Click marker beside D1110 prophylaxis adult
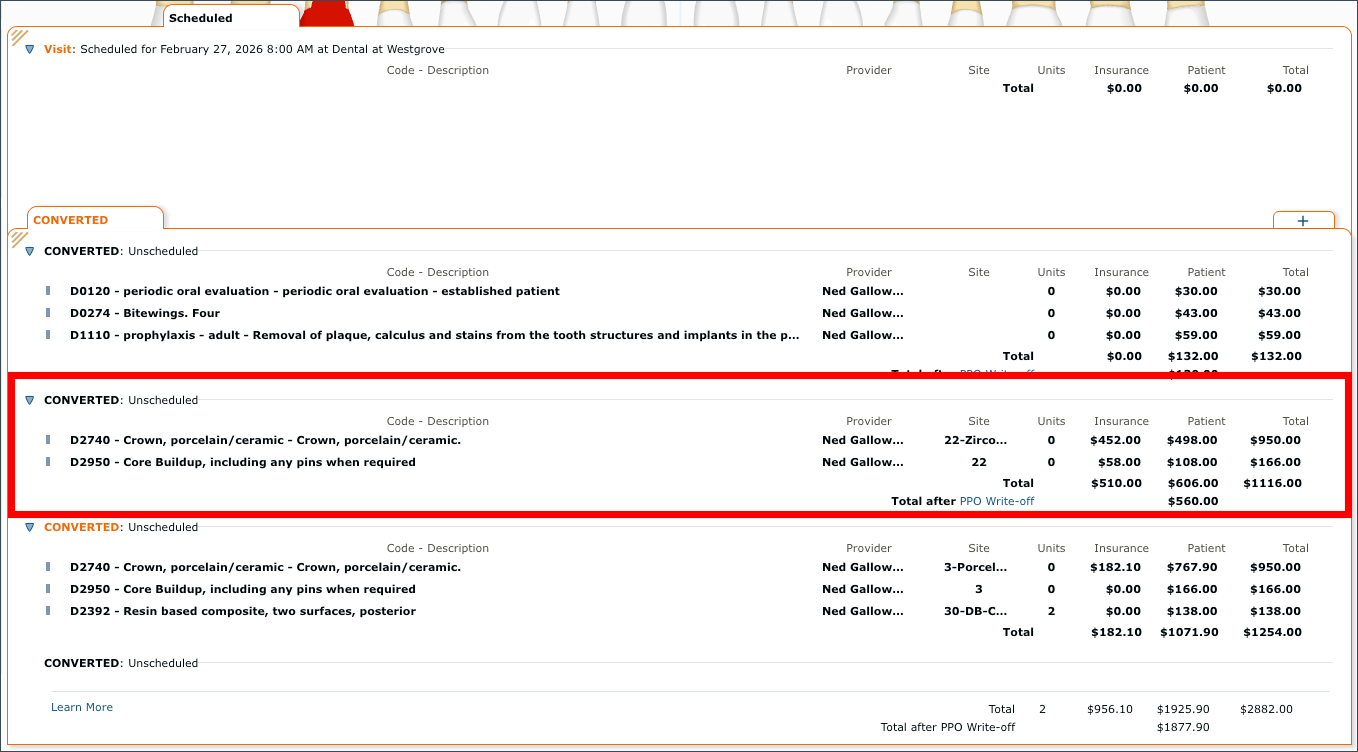Screen dimensions: 1358x752 point(47,335)
